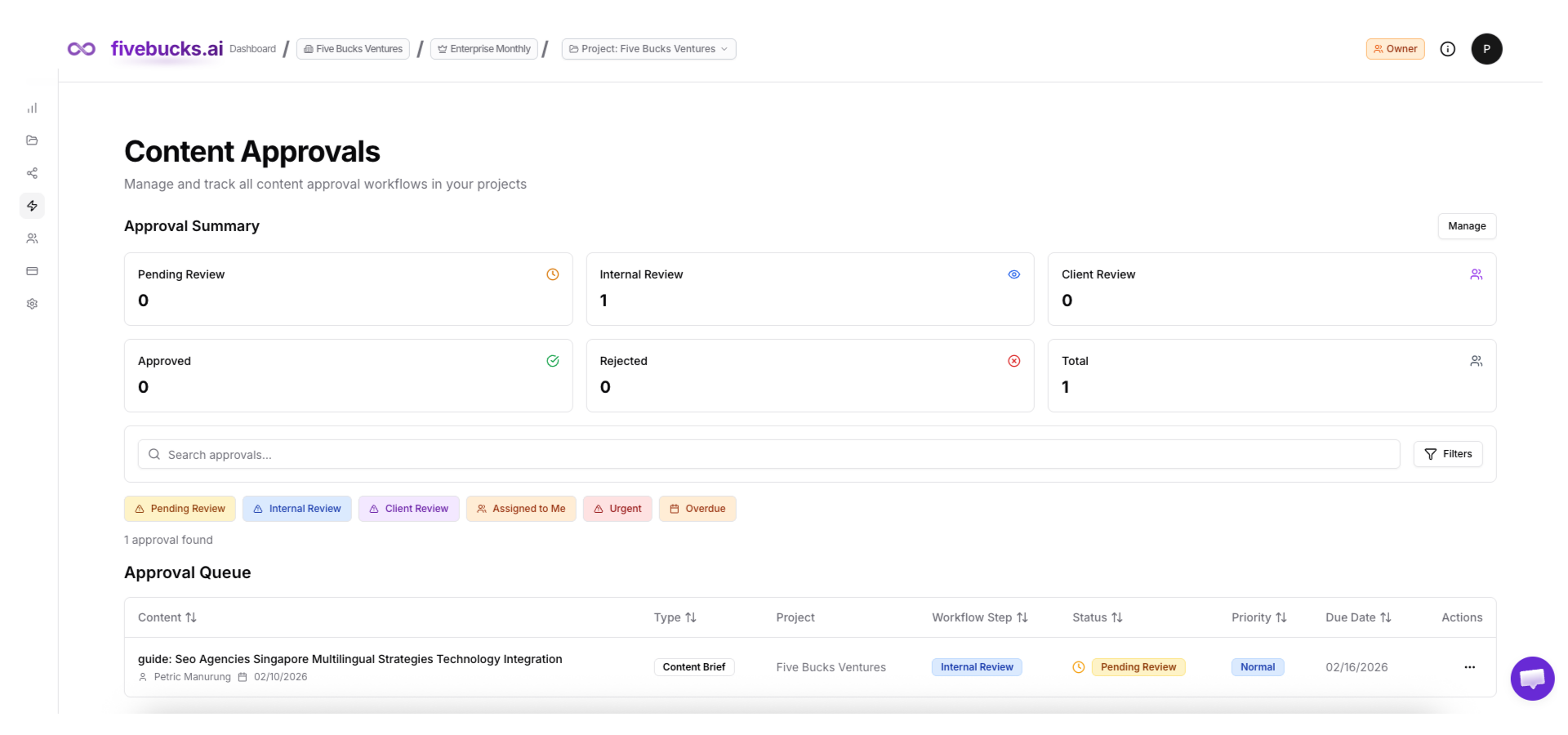This screenshot has width=1568, height=735.
Task: Go to Dashboard via the breadcrumb
Action: click(252, 48)
